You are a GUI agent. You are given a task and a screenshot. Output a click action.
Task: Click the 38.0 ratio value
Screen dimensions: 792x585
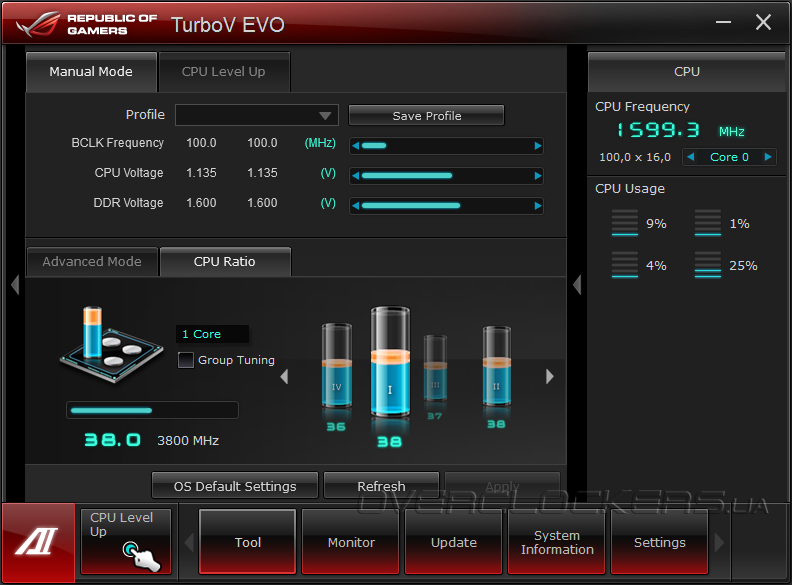coord(113,440)
